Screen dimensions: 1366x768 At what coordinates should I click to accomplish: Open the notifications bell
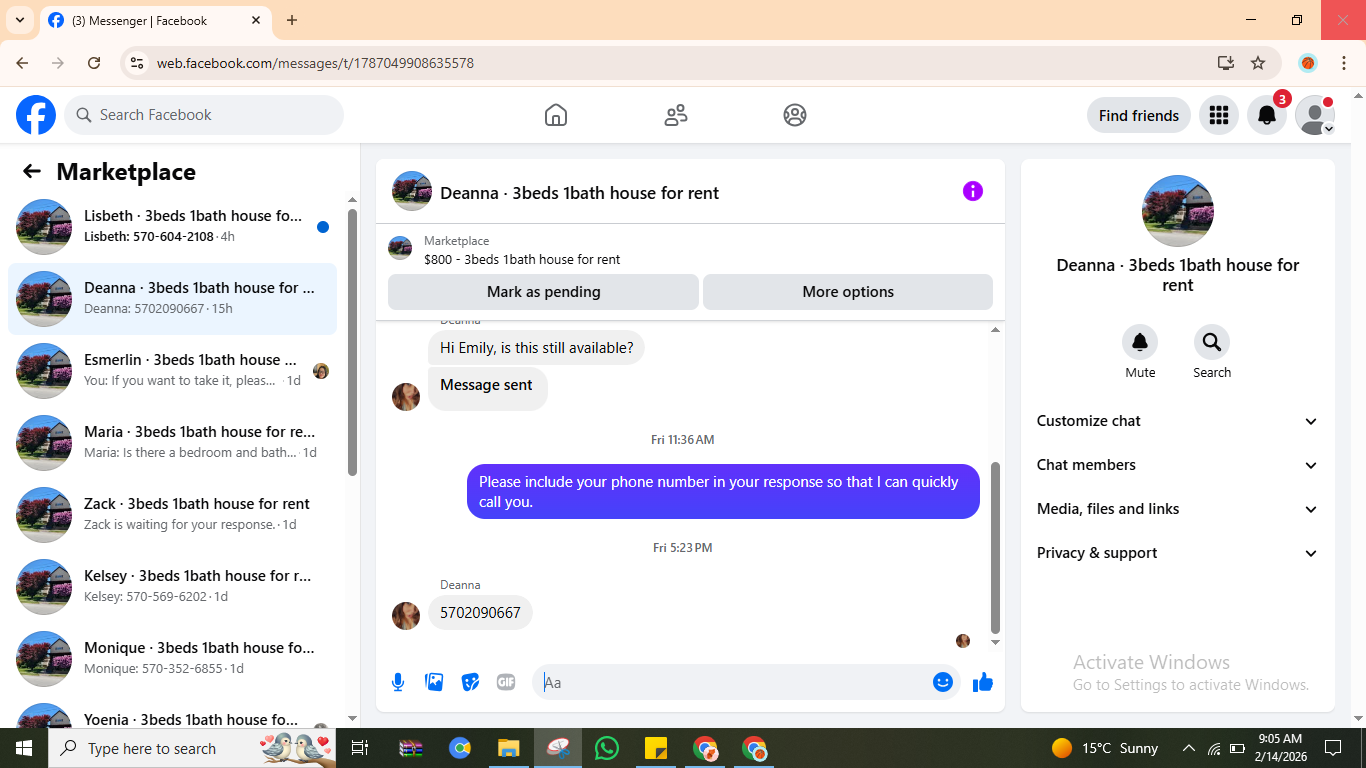tap(1267, 115)
